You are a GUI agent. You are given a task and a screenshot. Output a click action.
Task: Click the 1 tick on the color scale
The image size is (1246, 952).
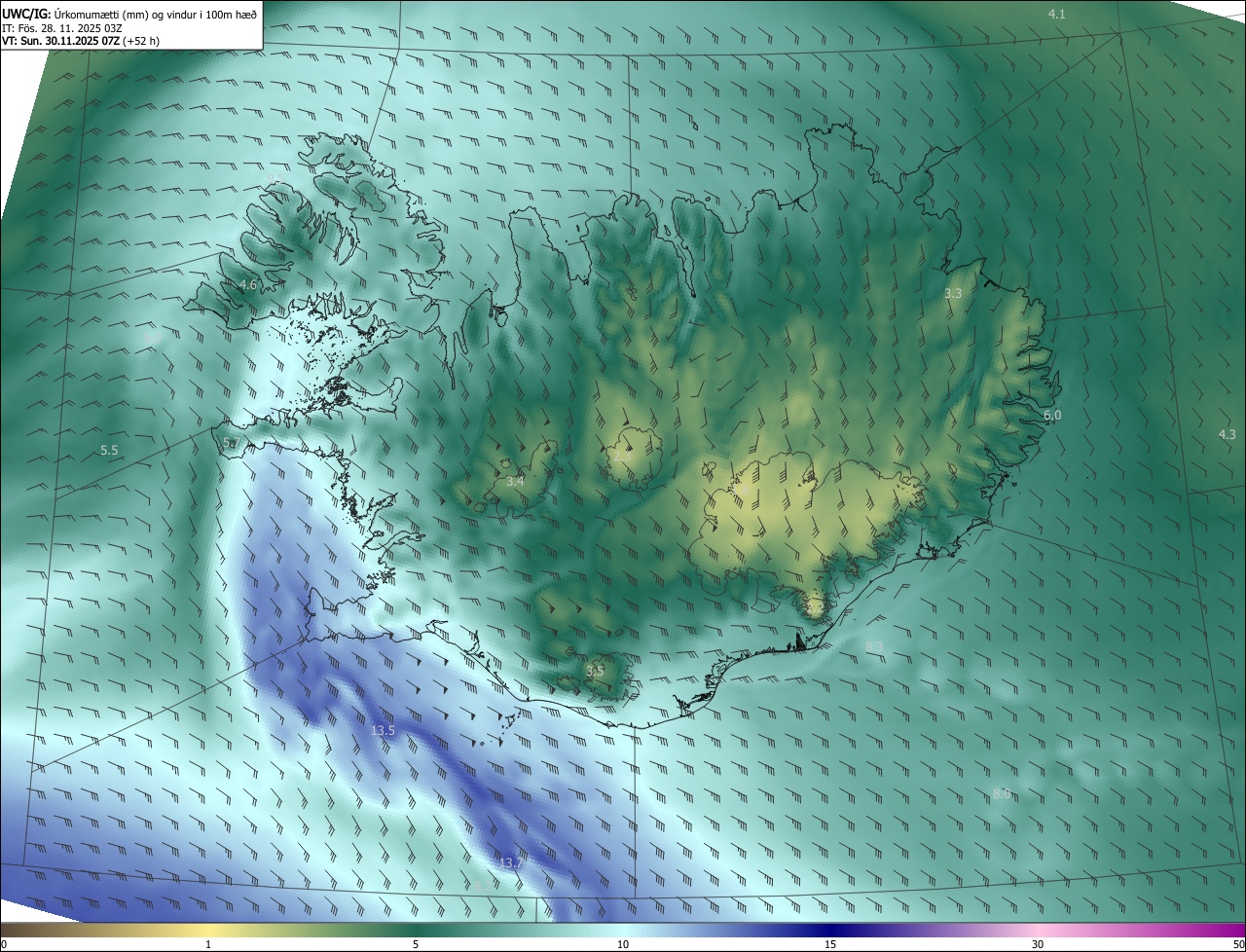(208, 944)
